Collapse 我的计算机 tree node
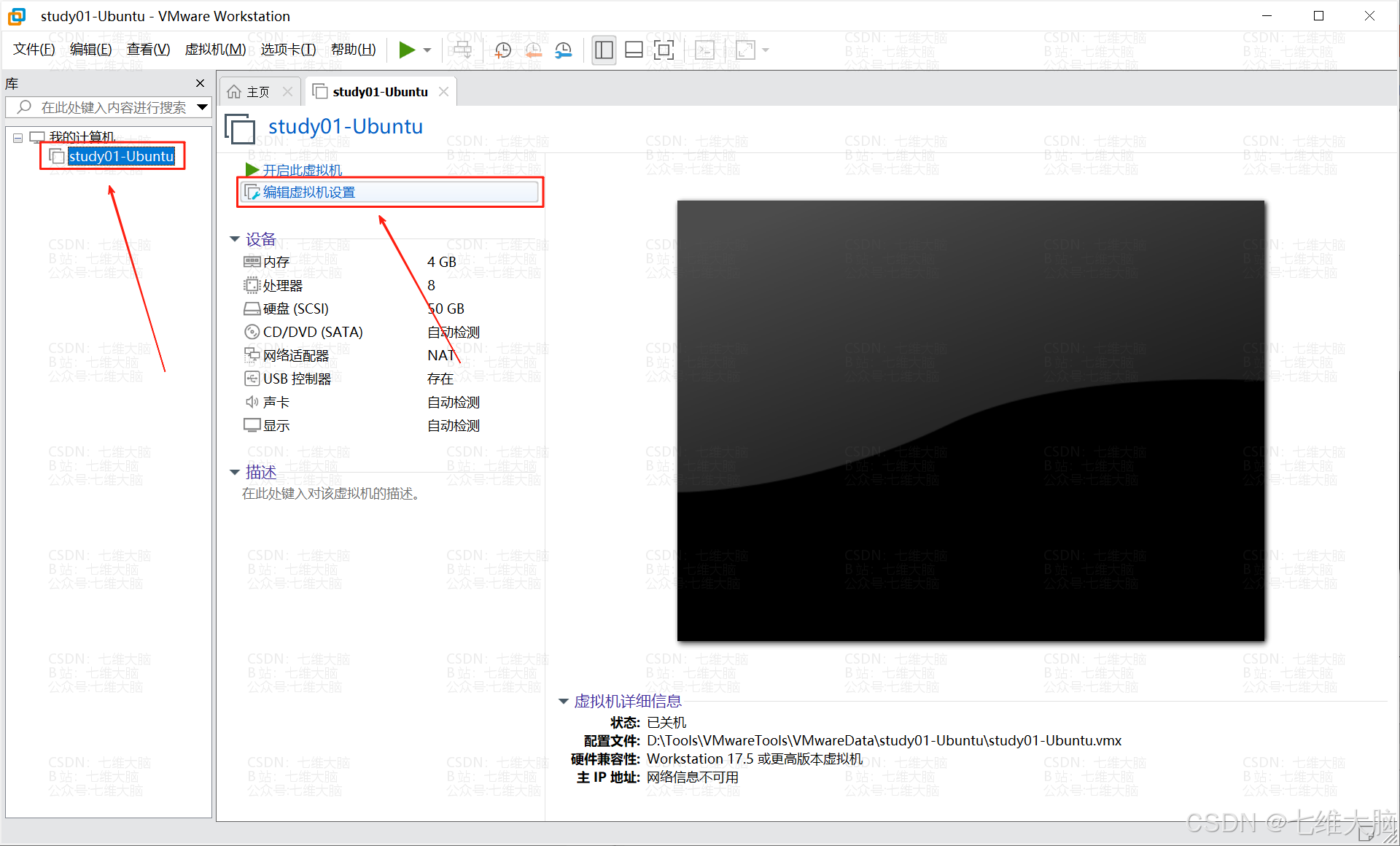 click(17, 137)
